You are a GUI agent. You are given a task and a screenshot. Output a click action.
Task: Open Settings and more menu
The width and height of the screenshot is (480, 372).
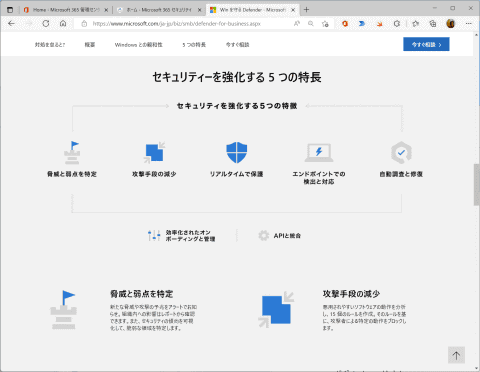[x=469, y=24]
